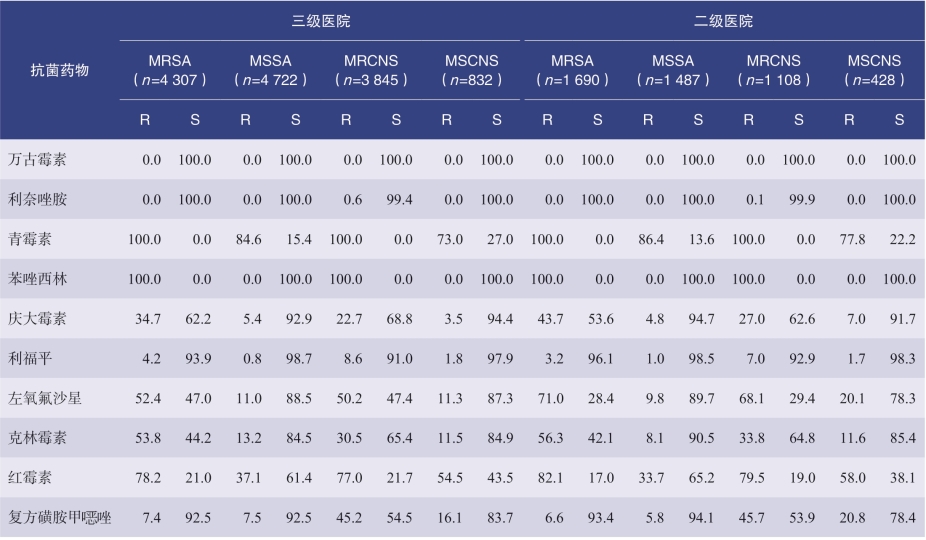
Task: Select the 庆大霉素 row label
Action: coord(37,318)
